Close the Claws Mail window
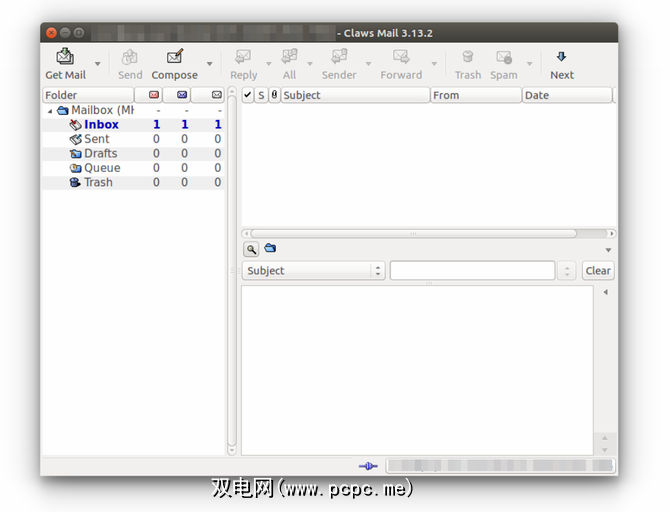 click(51, 33)
